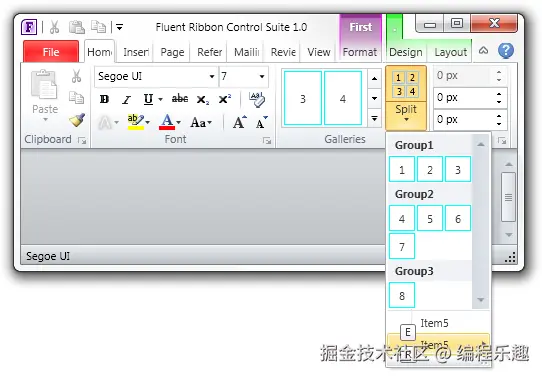Select item 6 in Group2

point(458,218)
